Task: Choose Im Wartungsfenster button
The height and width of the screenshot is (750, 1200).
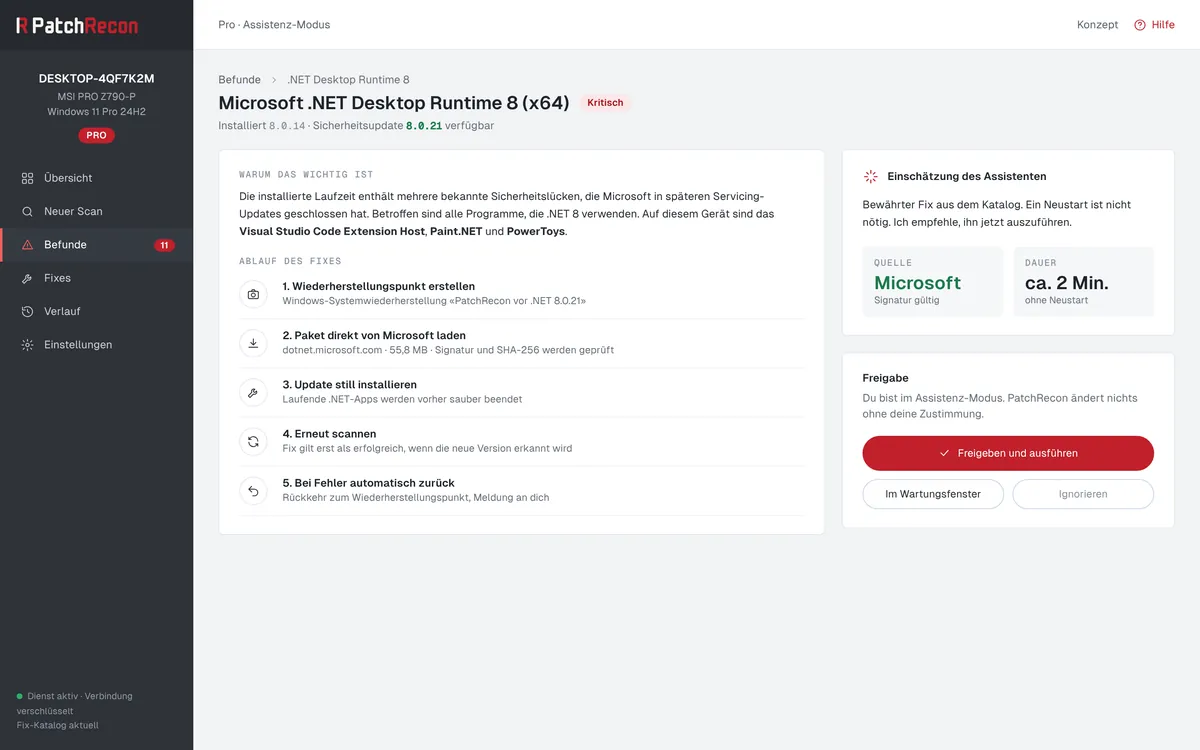Action: tap(933, 494)
